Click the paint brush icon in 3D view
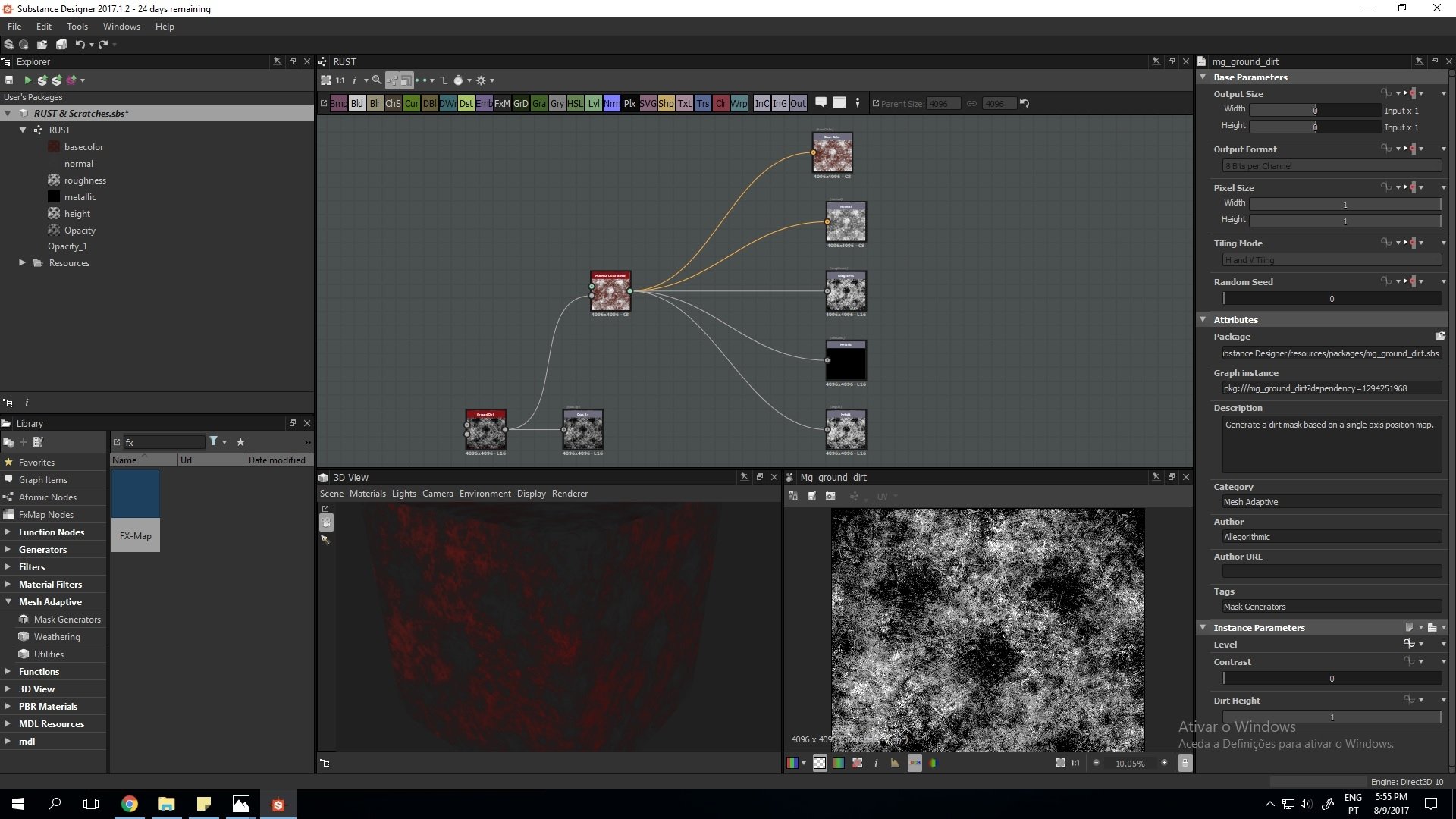The width and height of the screenshot is (1456, 819). click(x=326, y=540)
